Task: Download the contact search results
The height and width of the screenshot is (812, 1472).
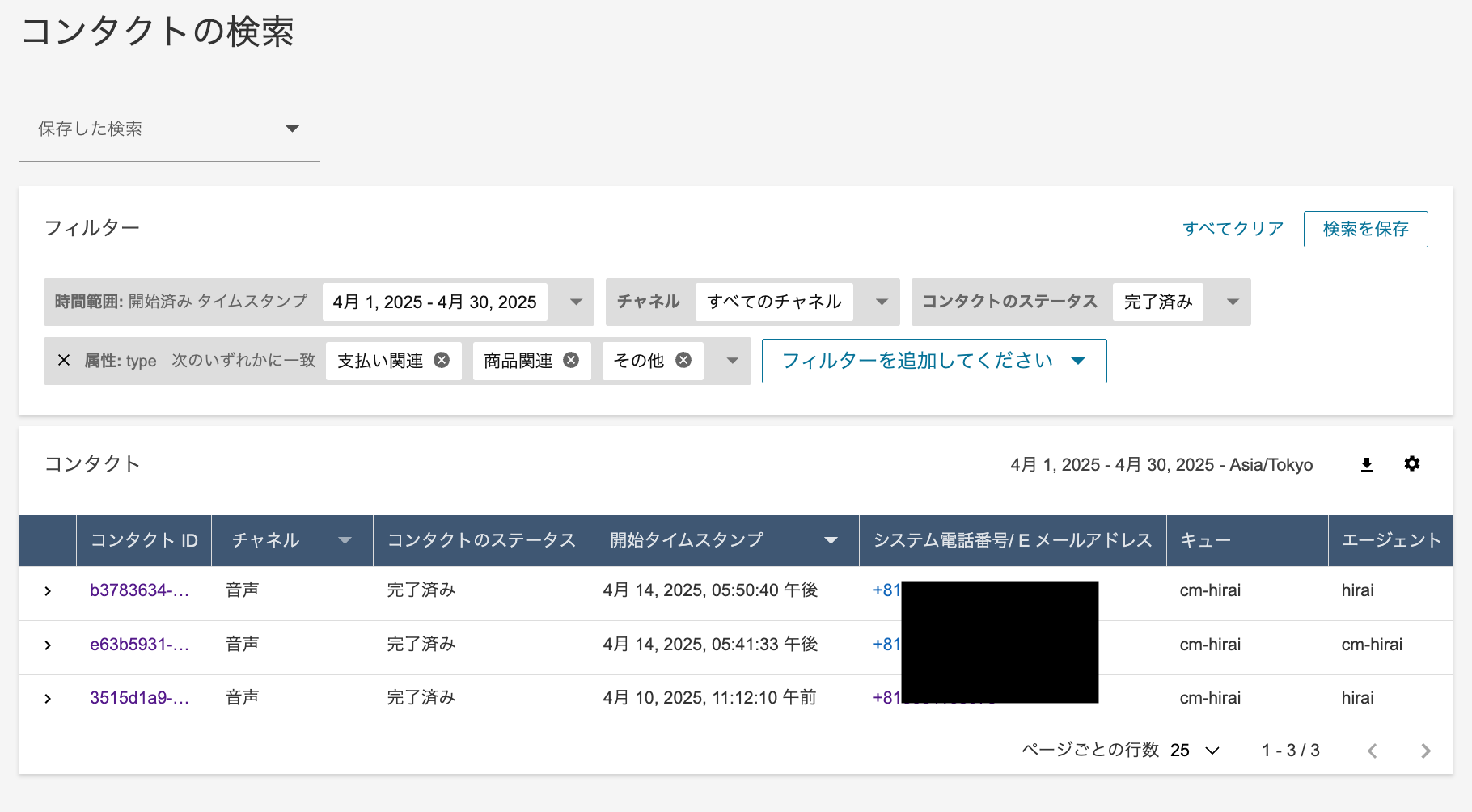Action: pyautogui.click(x=1367, y=464)
